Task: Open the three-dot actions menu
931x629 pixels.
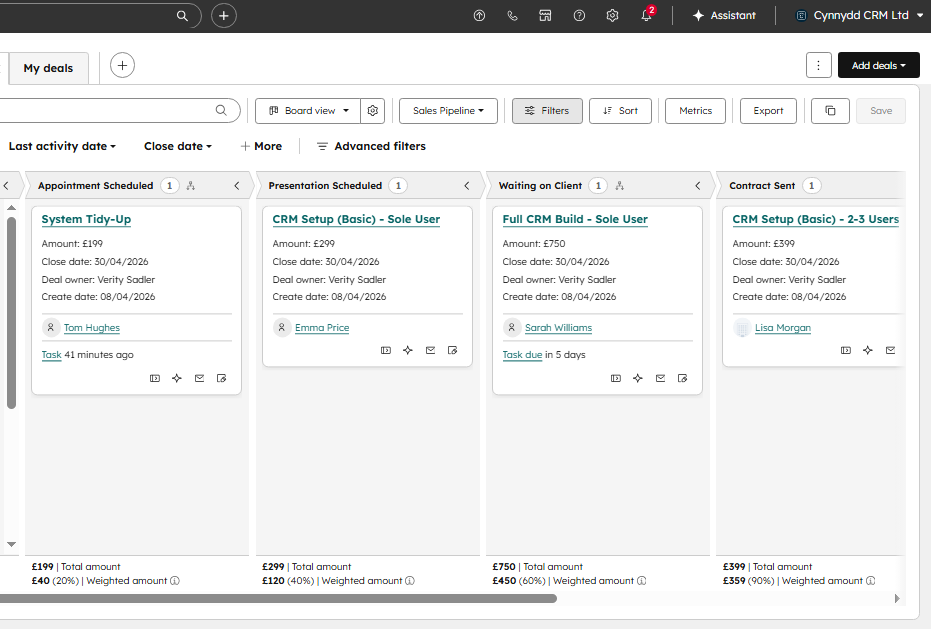Action: (x=819, y=65)
